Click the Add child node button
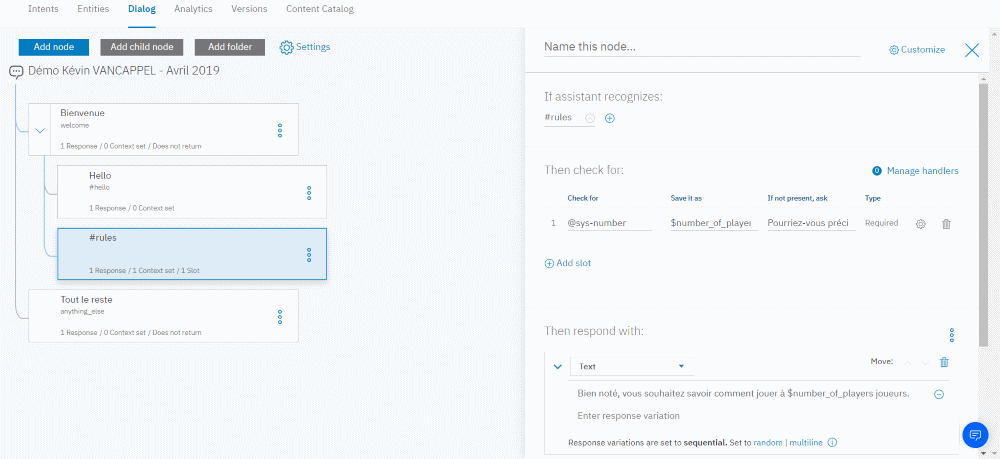This screenshot has height=459, width=1000. [142, 47]
